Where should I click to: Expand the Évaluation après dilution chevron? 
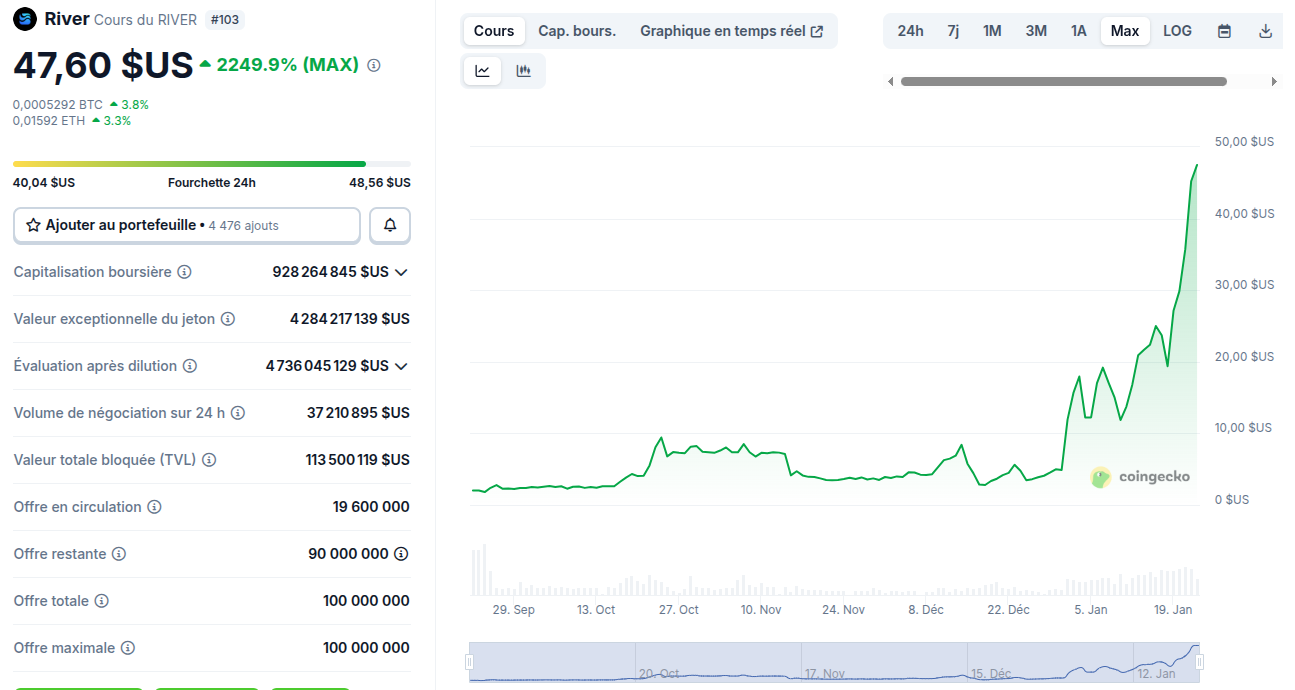pos(401,366)
